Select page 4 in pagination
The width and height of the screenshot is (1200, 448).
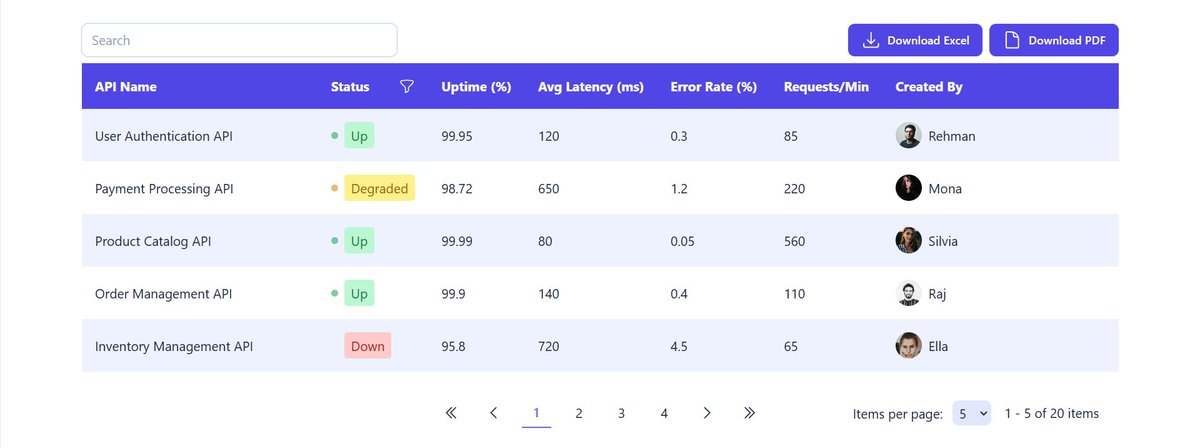pos(664,412)
